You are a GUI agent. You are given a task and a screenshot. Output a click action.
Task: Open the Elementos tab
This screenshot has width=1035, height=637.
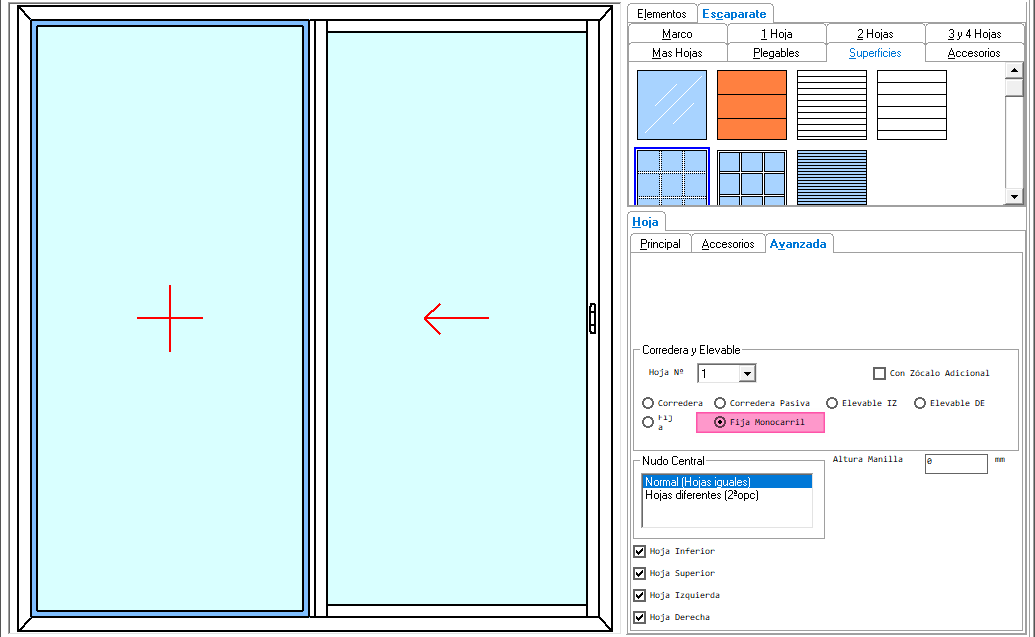661,14
